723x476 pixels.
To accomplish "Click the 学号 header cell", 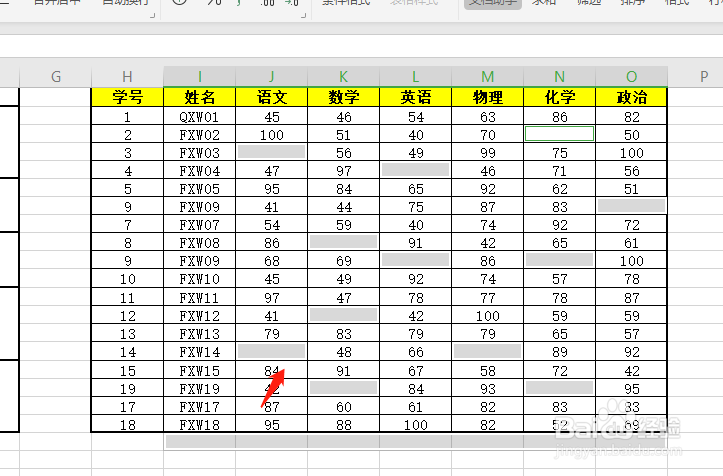I will 127,97.
